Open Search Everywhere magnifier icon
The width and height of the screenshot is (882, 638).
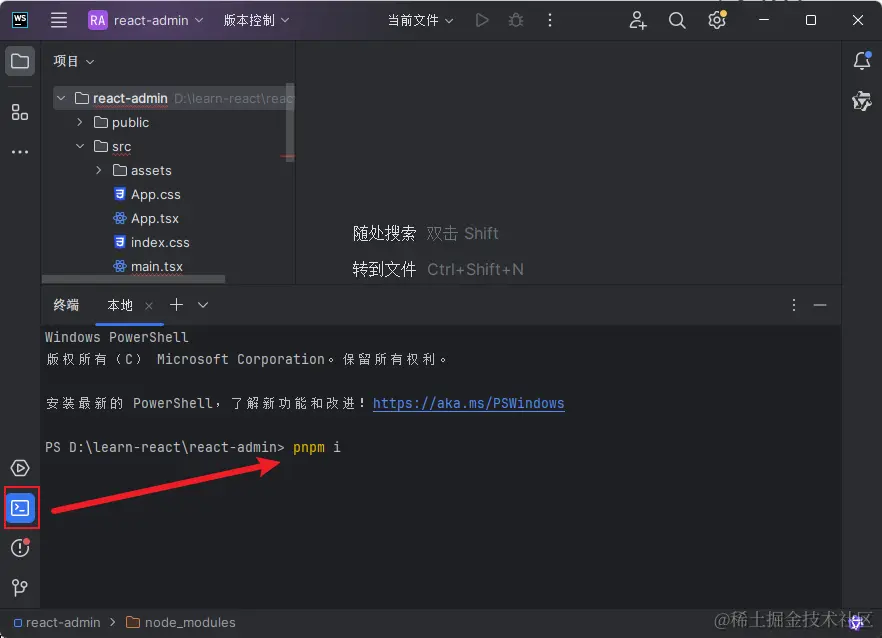point(677,20)
